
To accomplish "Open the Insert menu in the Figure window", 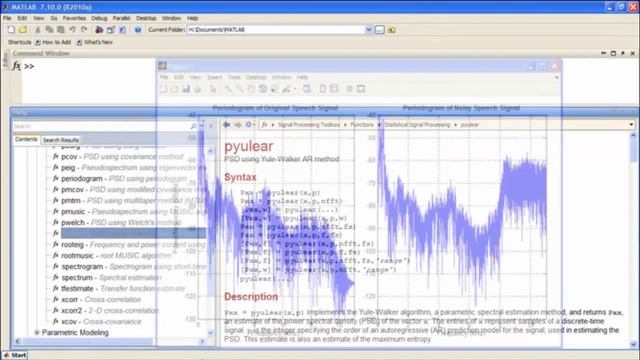I will point(215,77).
